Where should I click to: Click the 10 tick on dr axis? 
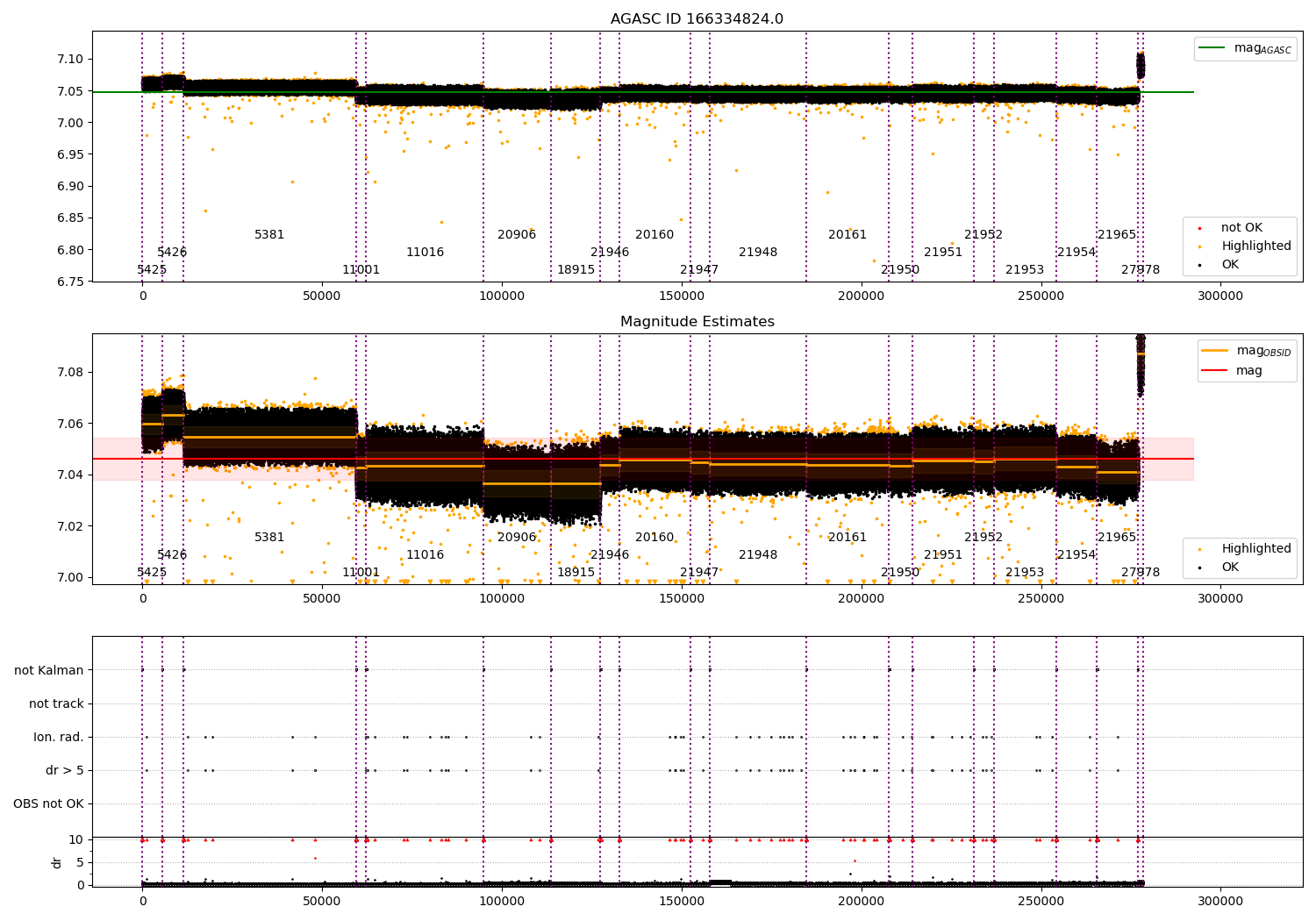[76, 839]
